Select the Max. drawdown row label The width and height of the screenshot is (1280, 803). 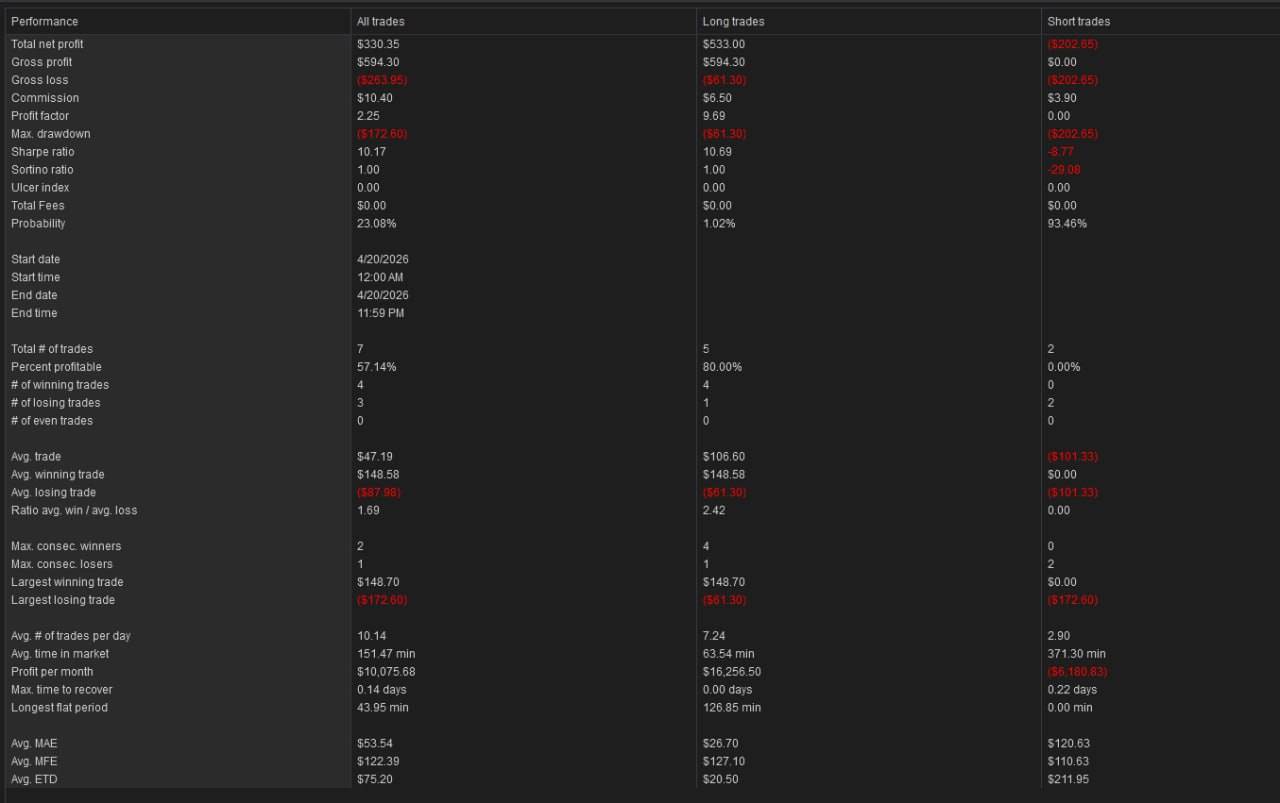[50, 134]
